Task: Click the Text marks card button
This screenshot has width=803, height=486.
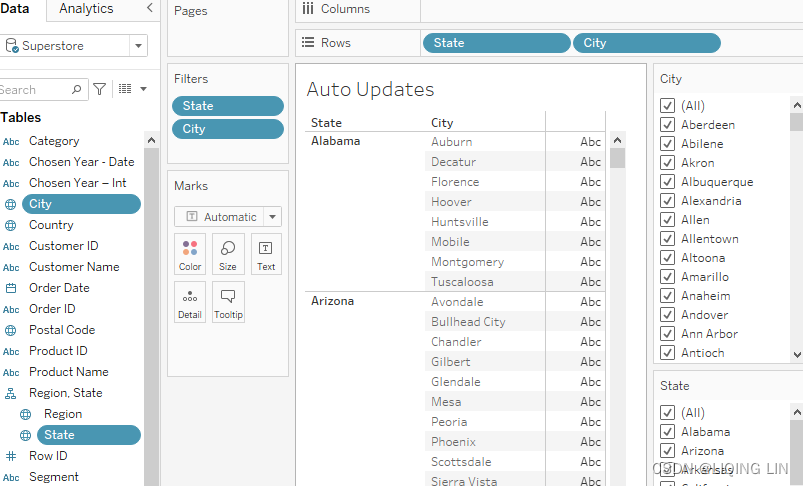Action: (266, 254)
